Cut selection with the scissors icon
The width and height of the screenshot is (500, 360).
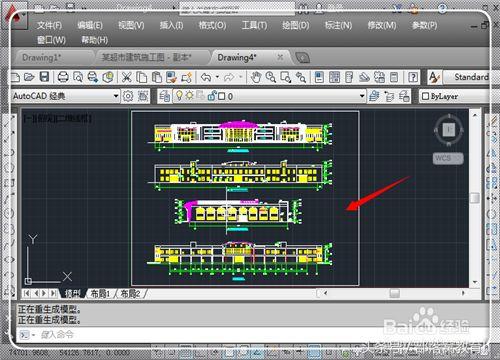[126, 77]
